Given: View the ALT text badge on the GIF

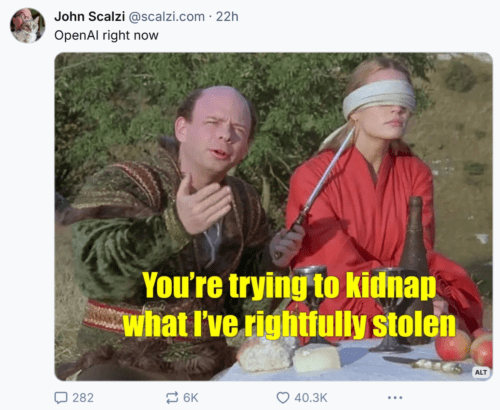Looking at the screenshot, I should click(x=481, y=372).
